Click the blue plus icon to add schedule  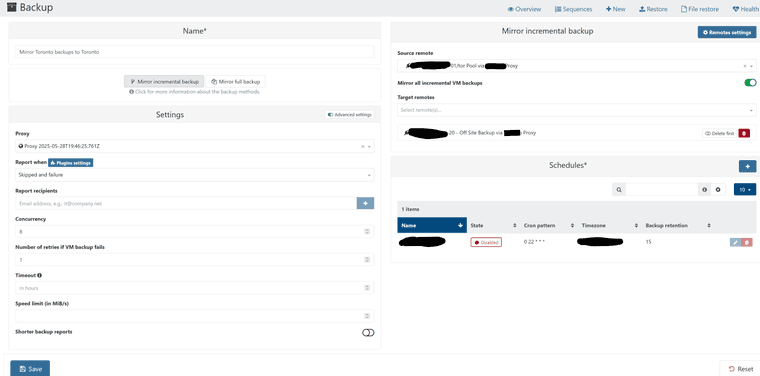tap(747, 166)
